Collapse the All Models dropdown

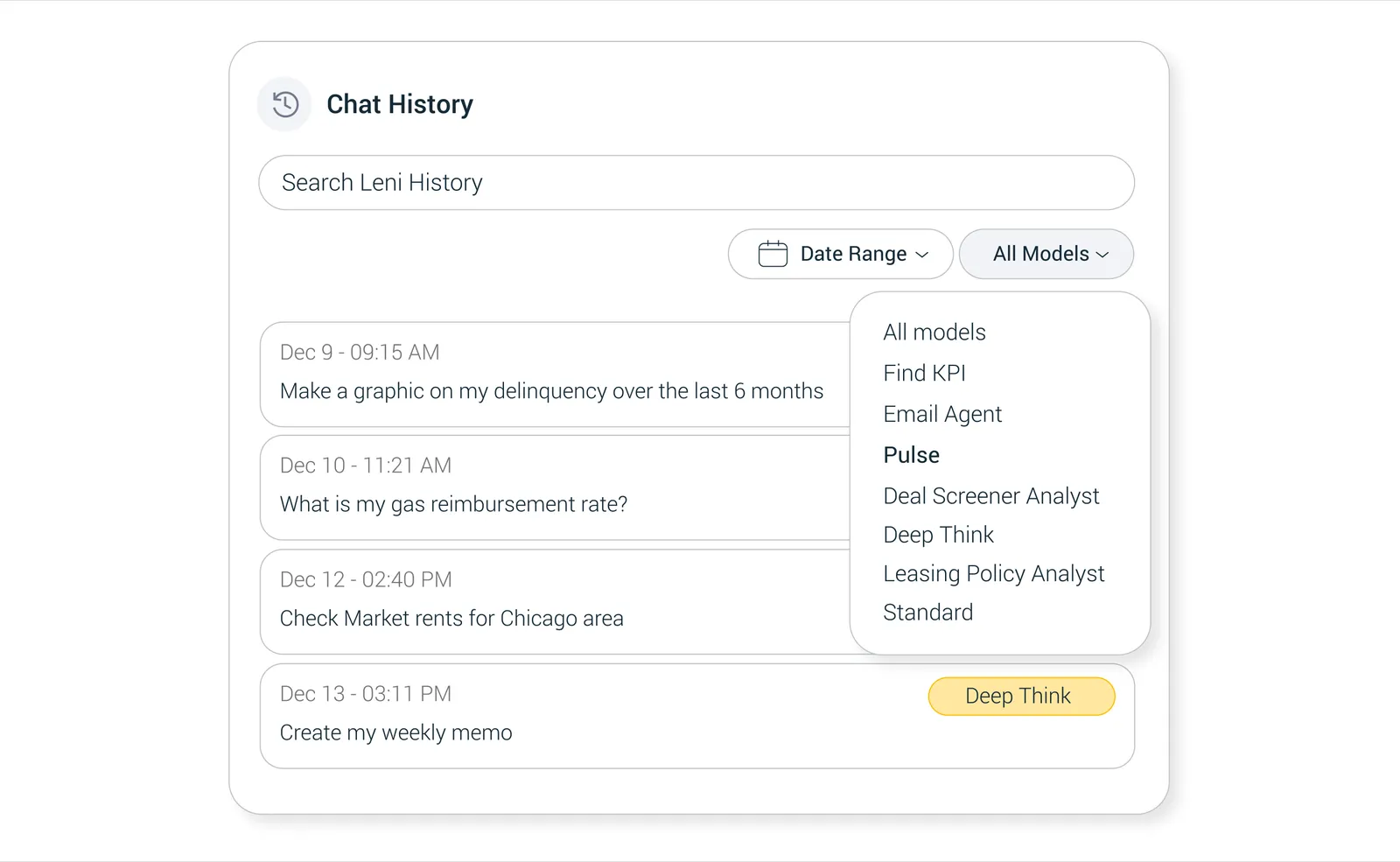[1046, 254]
